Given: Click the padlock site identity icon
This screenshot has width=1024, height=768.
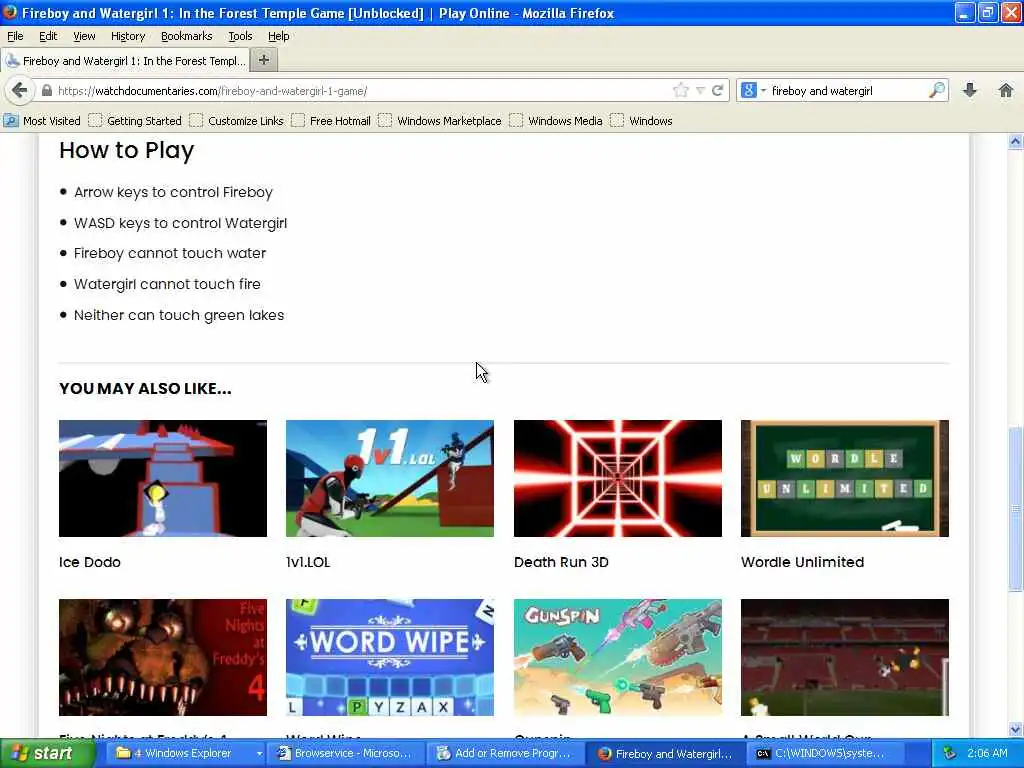Looking at the screenshot, I should pyautogui.click(x=47, y=91).
